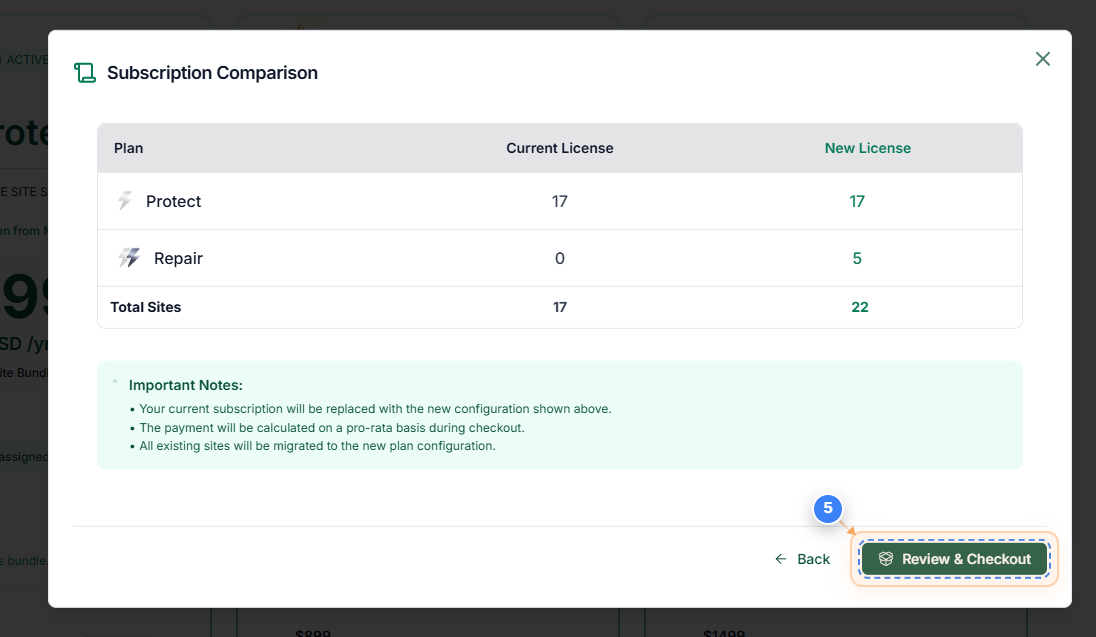This screenshot has width=1096, height=637.
Task: Click the blue step 5 badge
Action: pos(828,509)
